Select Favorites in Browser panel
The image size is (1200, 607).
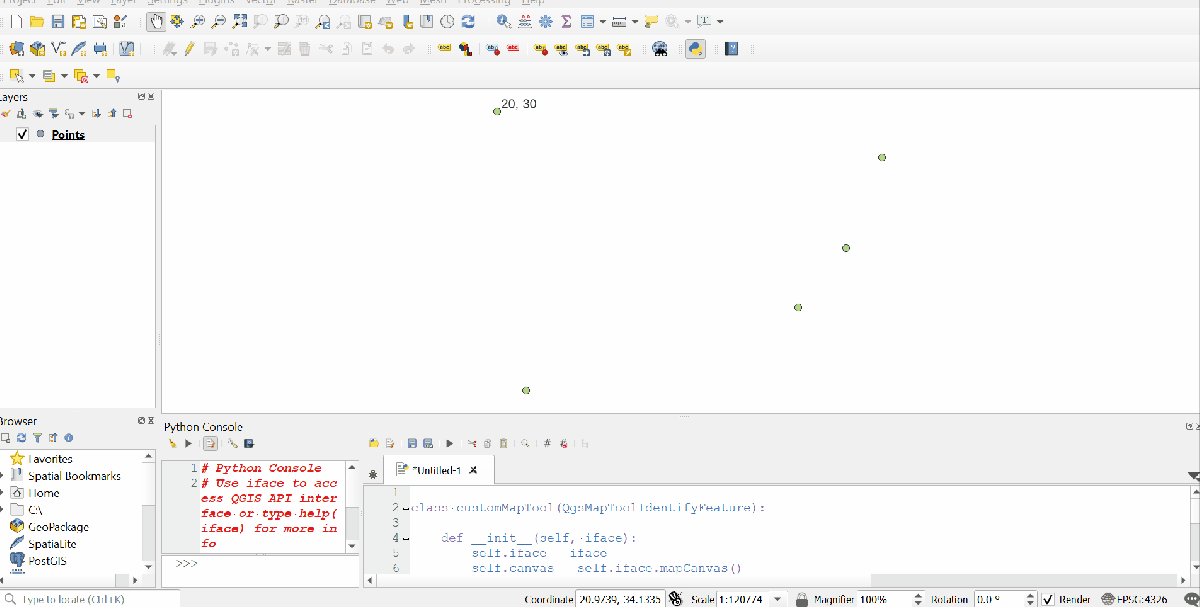click(x=50, y=459)
